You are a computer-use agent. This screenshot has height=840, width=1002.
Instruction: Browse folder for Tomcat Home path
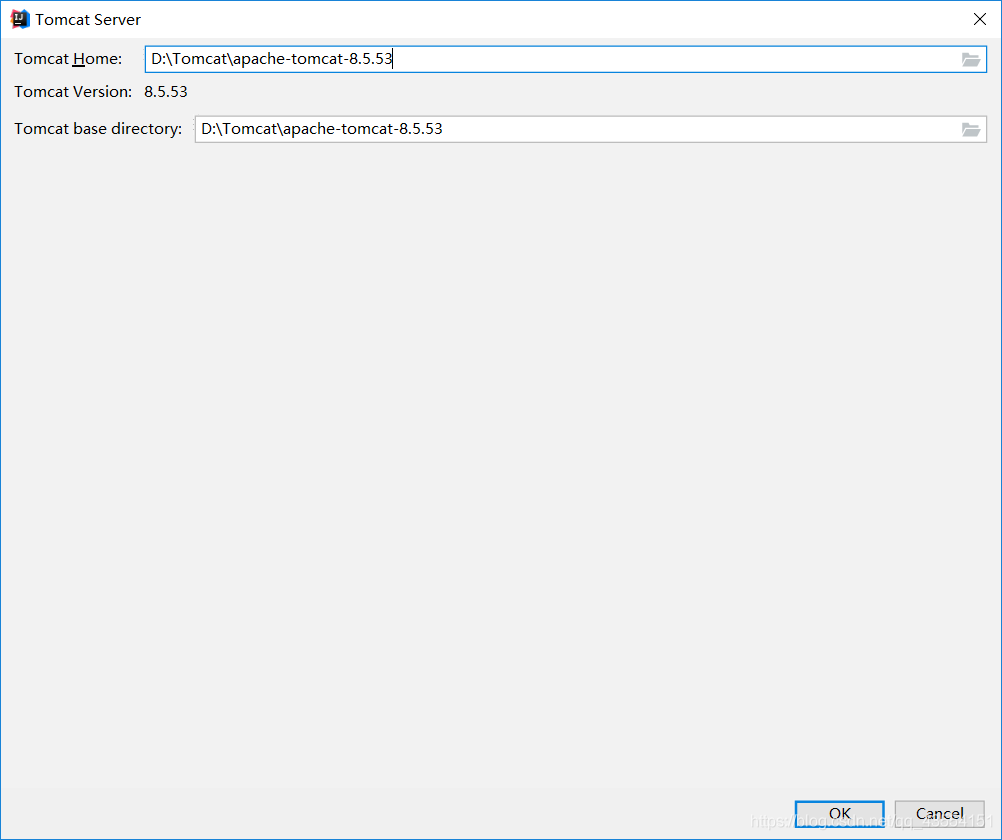pos(971,59)
